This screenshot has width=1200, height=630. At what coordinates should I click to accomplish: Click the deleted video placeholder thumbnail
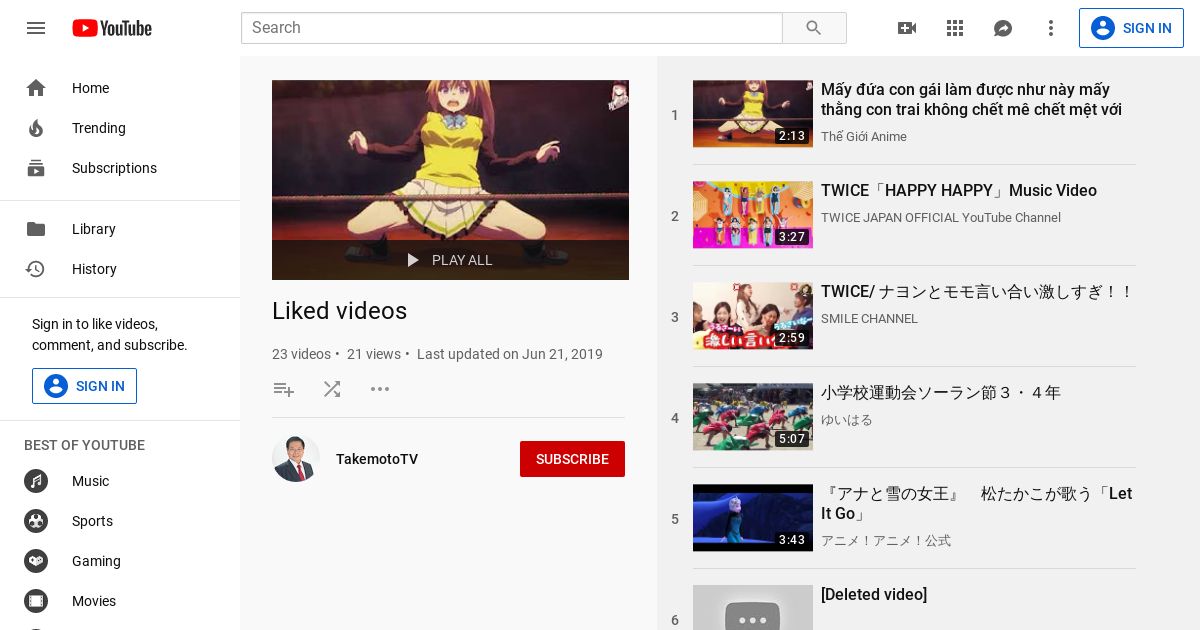click(753, 608)
